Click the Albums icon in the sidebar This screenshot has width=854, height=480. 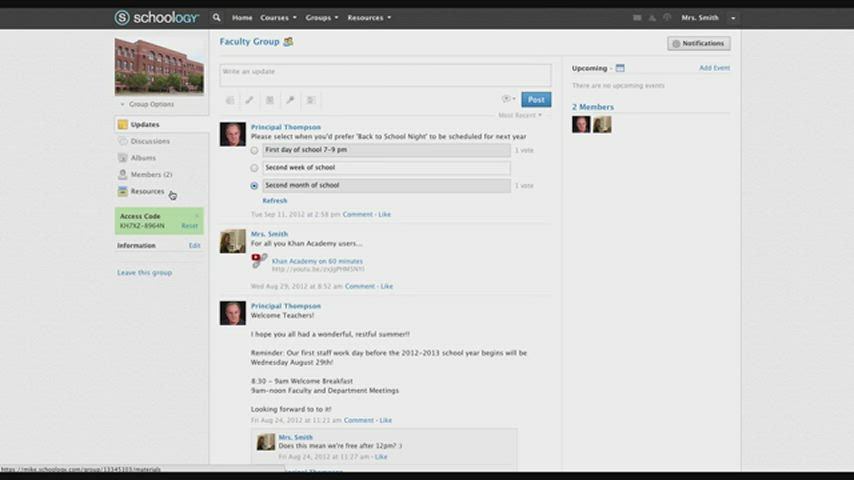[x=122, y=158]
